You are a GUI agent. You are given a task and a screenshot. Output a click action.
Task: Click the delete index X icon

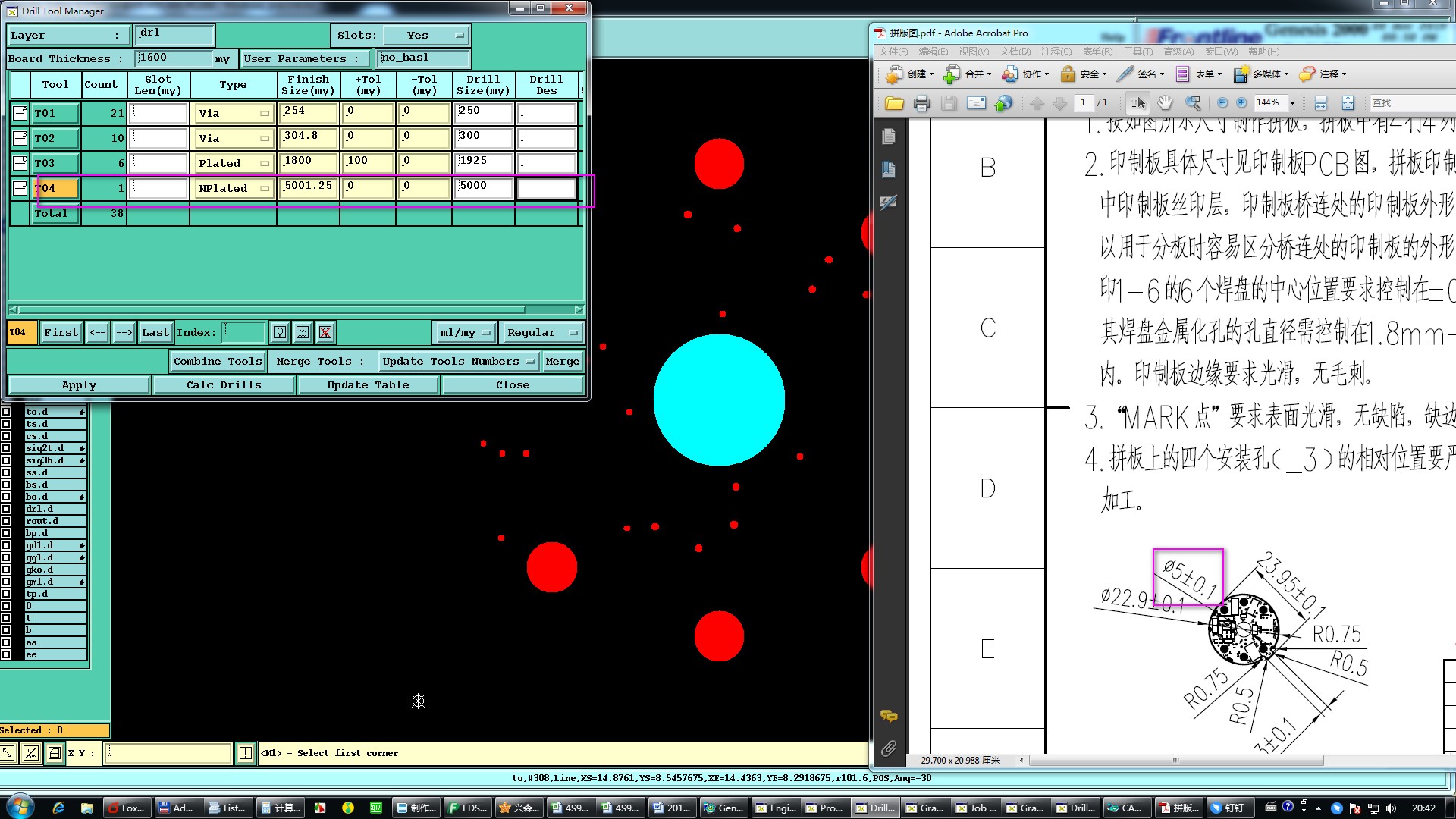point(325,332)
